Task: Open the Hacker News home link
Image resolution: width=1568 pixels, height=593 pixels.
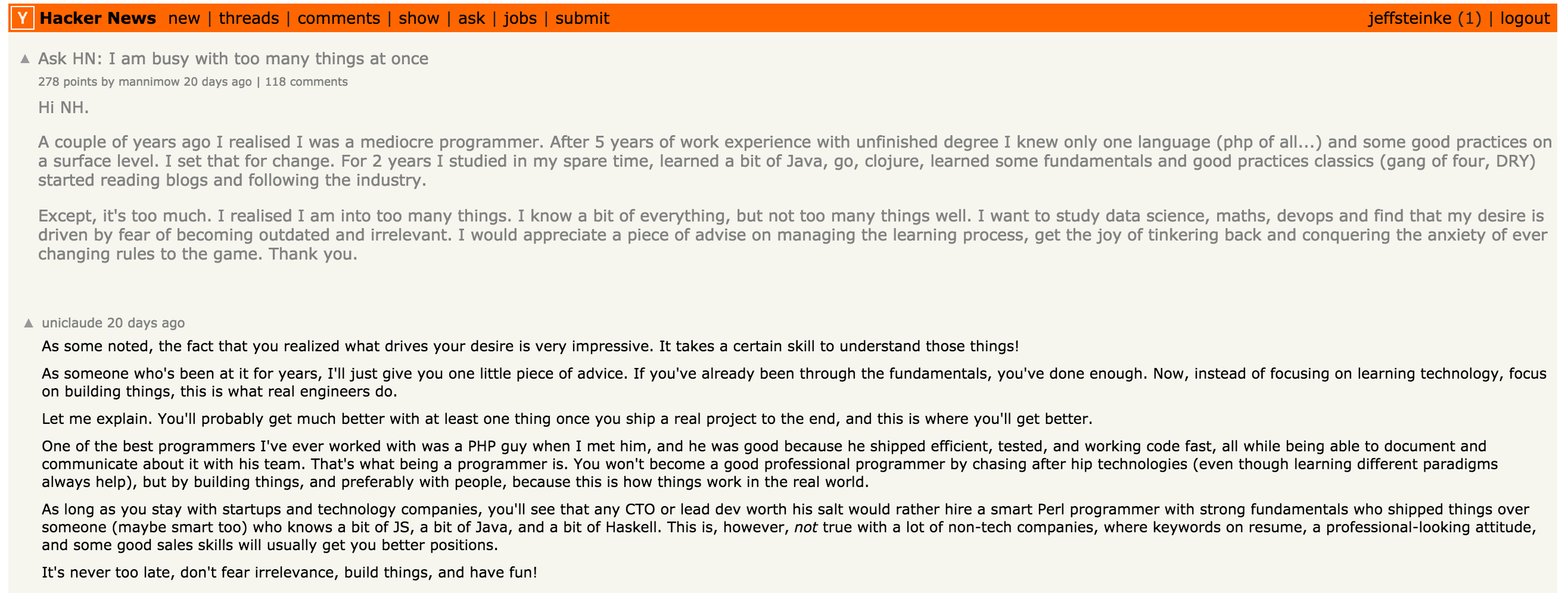Action: point(98,18)
